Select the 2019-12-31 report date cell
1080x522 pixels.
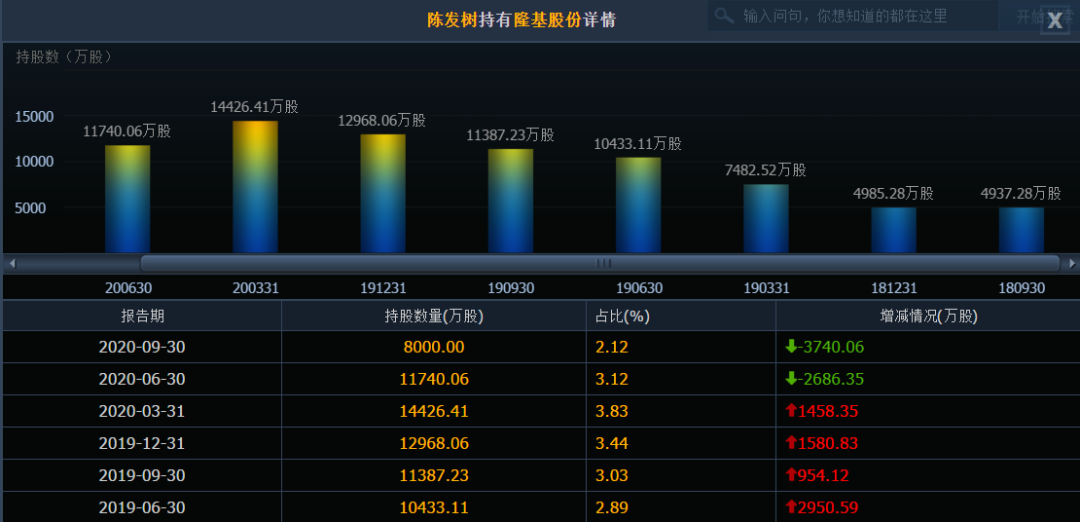click(x=143, y=443)
